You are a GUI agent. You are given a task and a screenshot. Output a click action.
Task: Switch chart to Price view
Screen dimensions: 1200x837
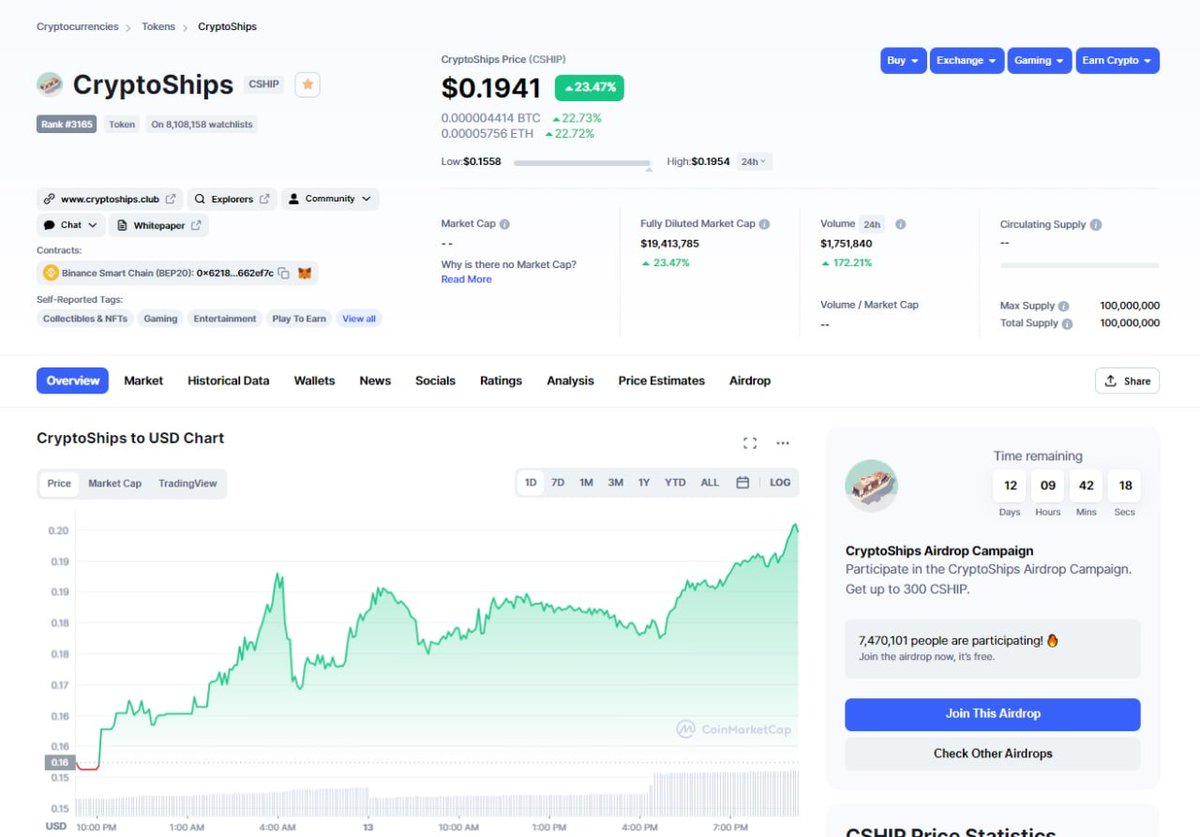coord(59,483)
